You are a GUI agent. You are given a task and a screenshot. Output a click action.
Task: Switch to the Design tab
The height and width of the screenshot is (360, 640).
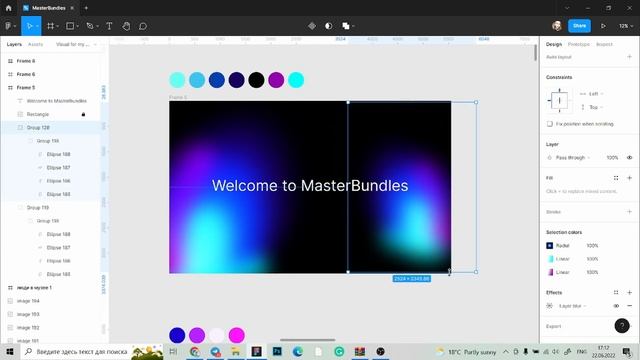click(x=554, y=44)
